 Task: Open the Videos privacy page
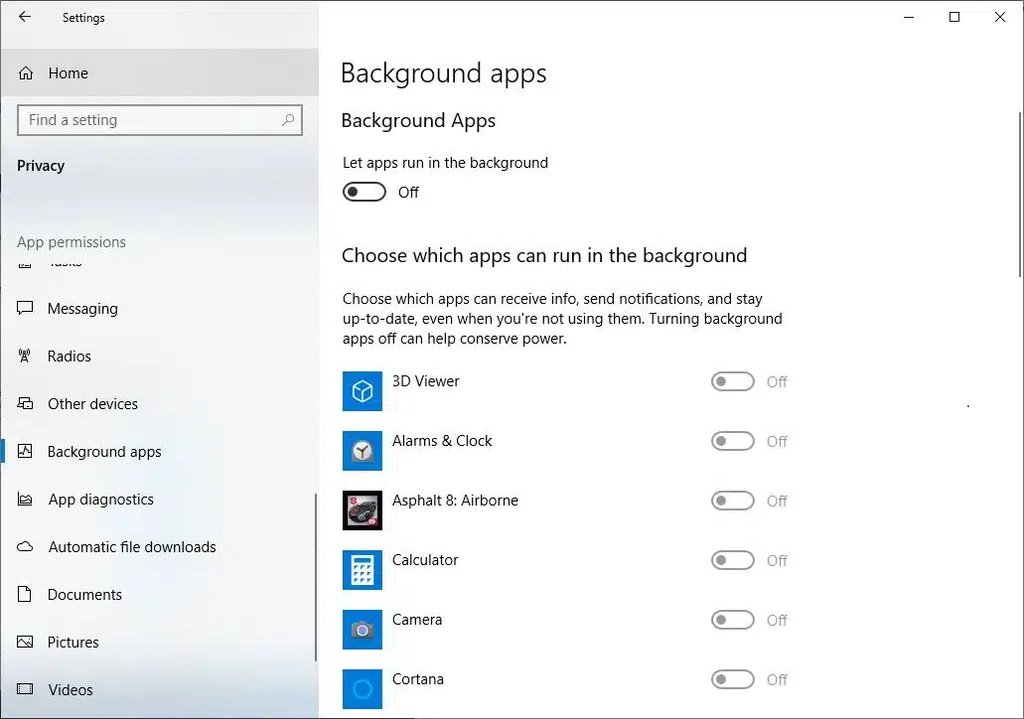pos(157,690)
